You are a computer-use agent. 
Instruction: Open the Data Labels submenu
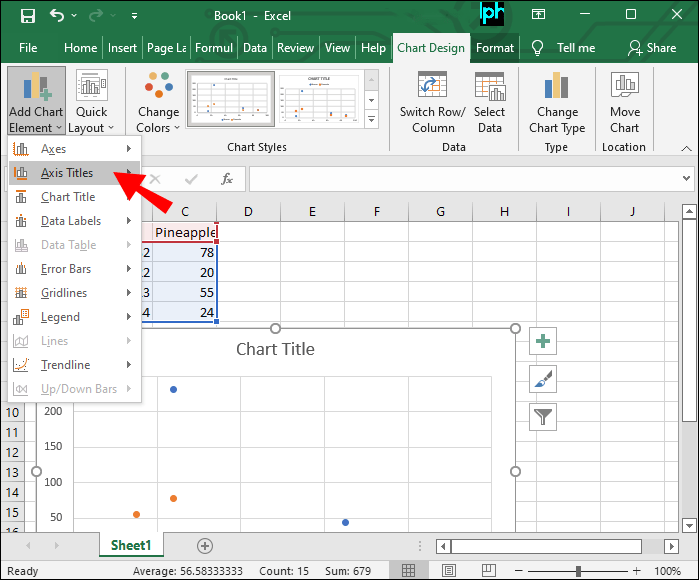pos(72,221)
